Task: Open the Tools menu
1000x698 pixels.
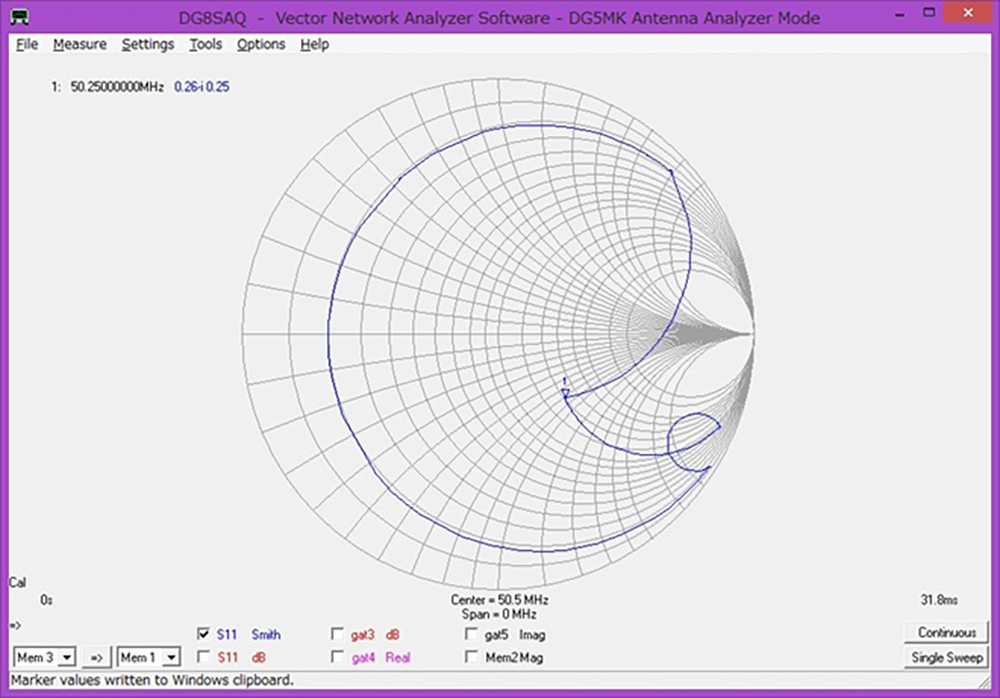Action: [x=205, y=45]
